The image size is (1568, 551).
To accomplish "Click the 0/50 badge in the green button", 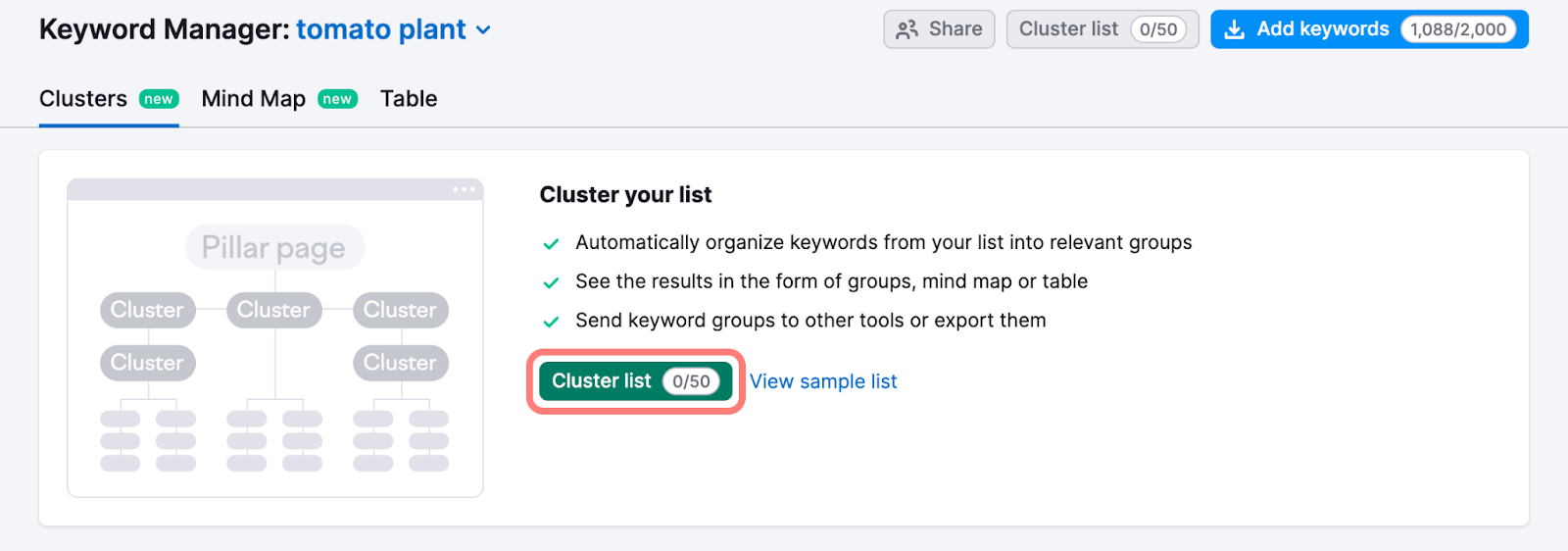I will 691,381.
